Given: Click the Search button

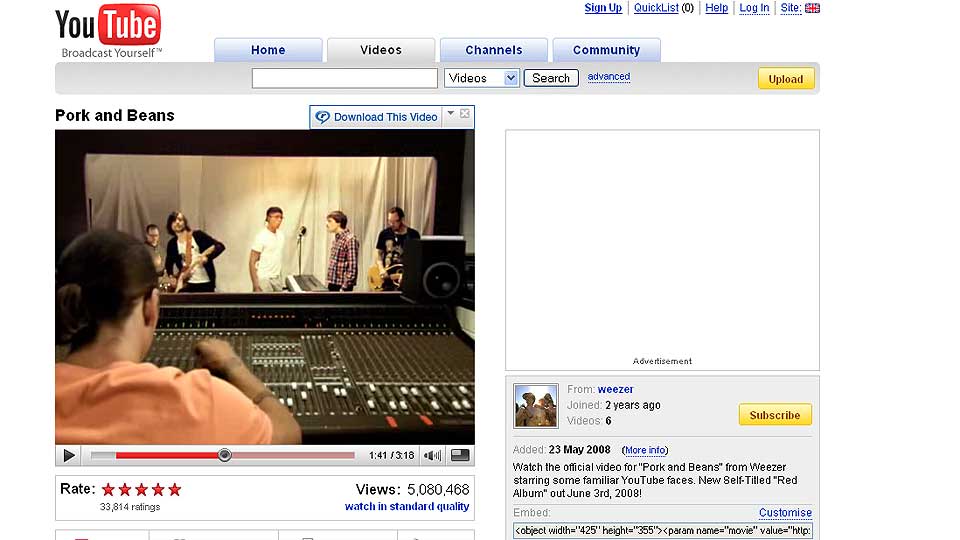Looking at the screenshot, I should click(x=551, y=78).
